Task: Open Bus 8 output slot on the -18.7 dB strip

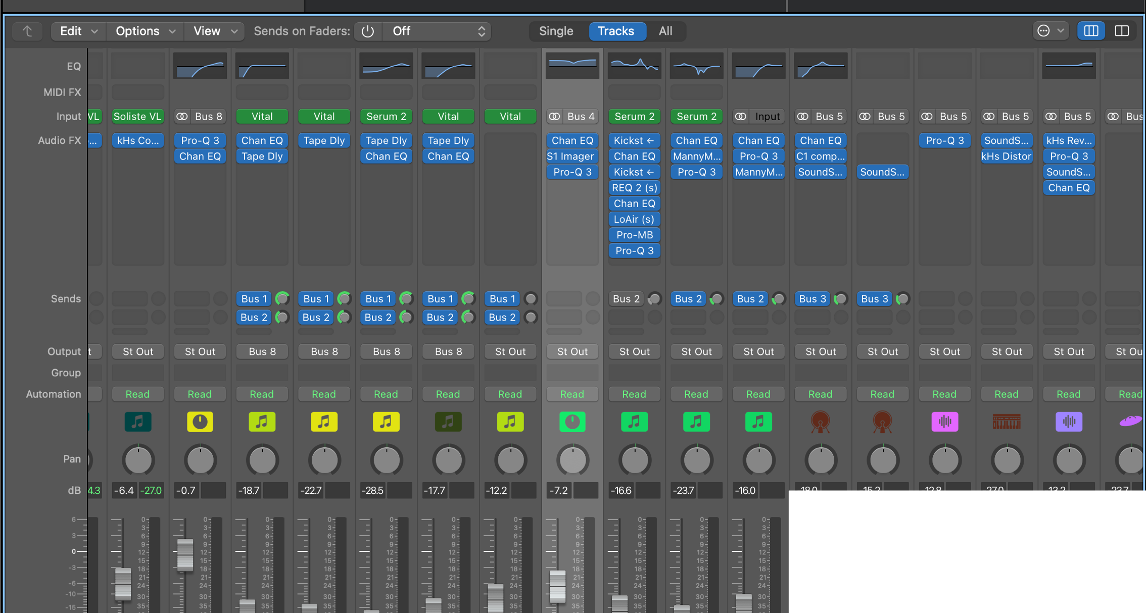Action: tap(262, 352)
